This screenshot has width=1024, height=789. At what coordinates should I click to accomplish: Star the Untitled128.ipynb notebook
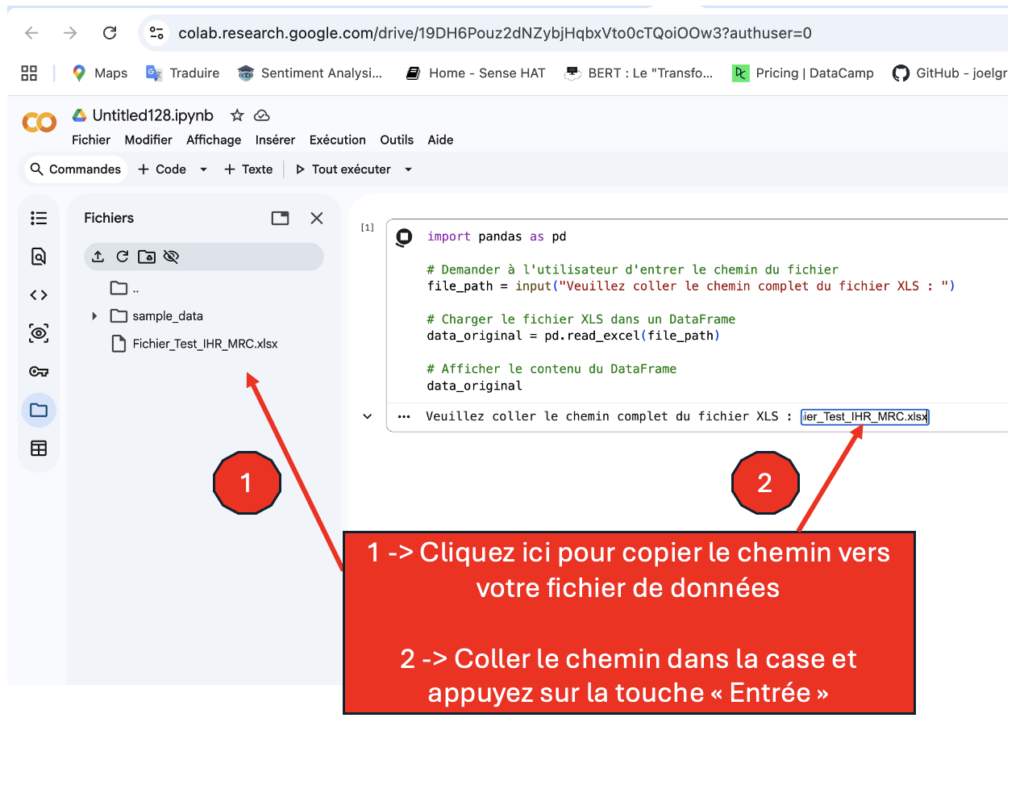click(237, 116)
